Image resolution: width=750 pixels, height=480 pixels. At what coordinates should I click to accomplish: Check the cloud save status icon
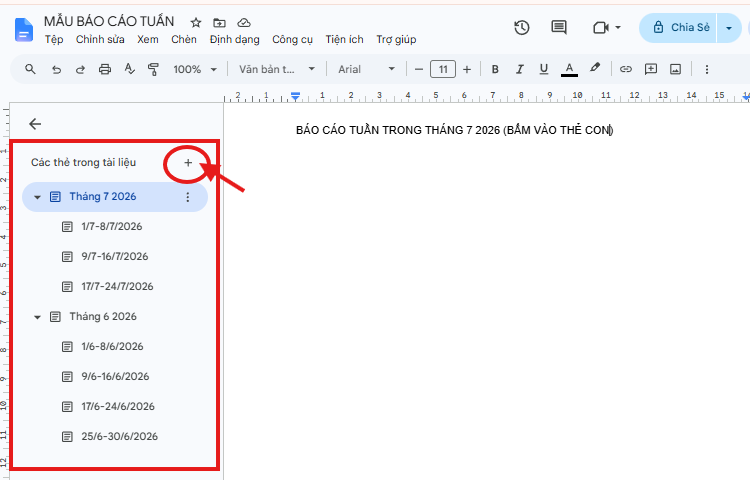pyautogui.click(x=244, y=22)
